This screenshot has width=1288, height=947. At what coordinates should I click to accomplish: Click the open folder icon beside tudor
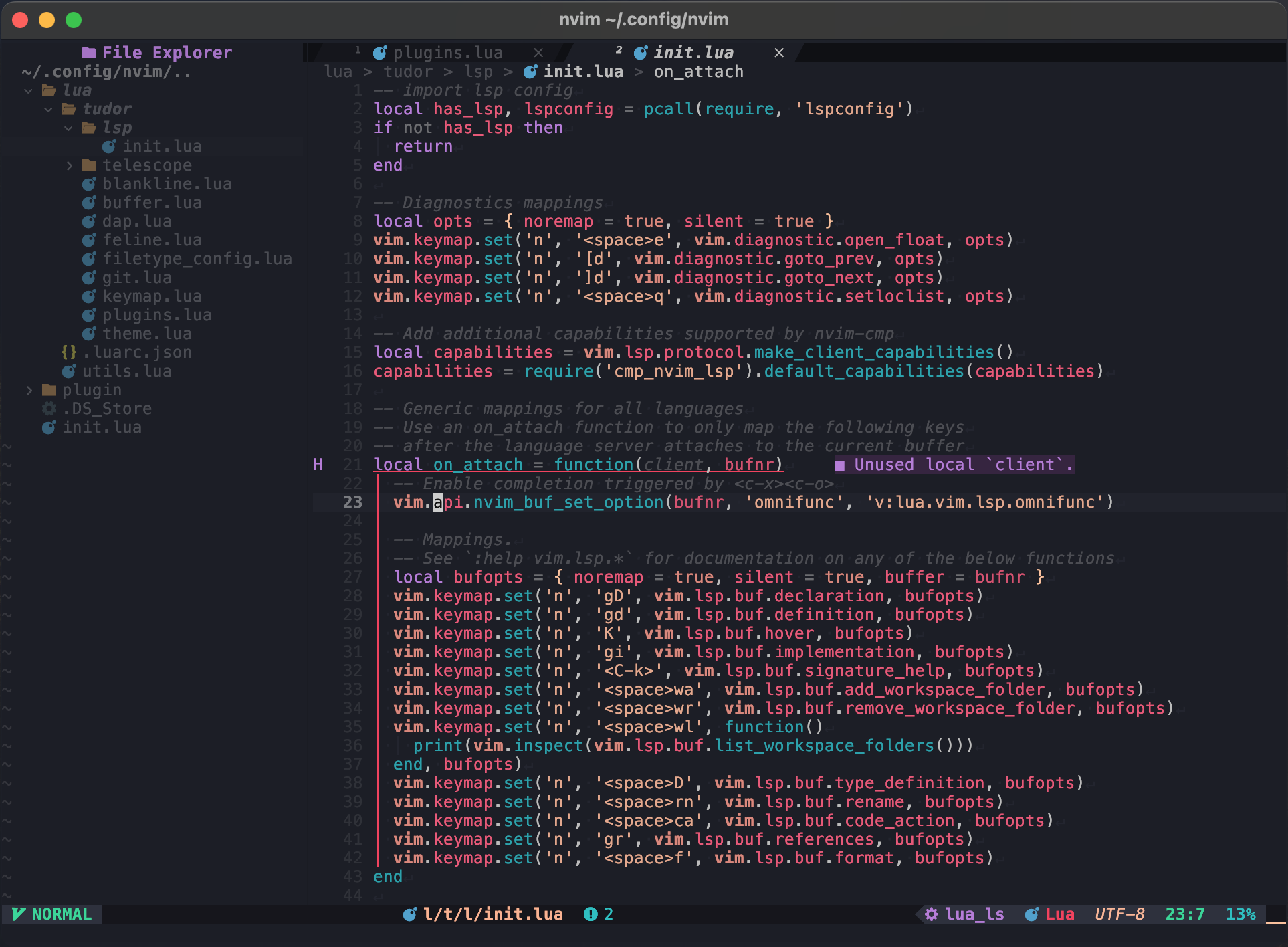click(x=69, y=109)
